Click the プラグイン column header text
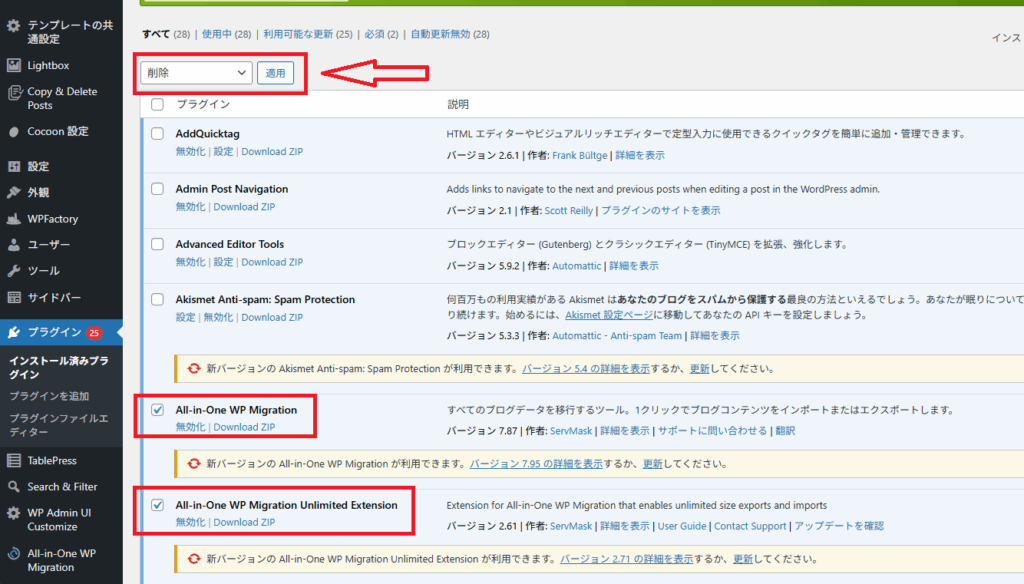 [x=203, y=105]
